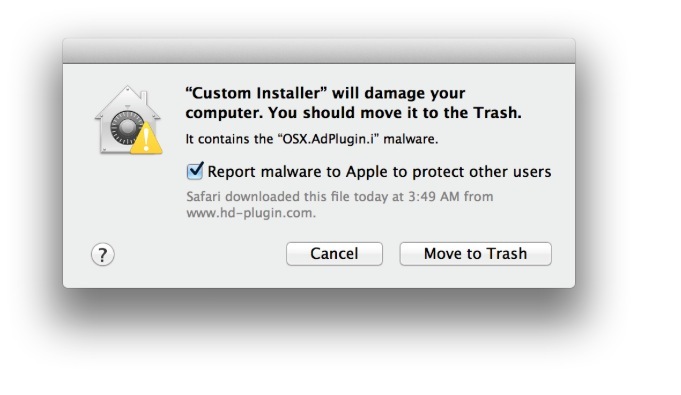Click the house roof of the Gatekeeper icon
Image resolution: width=681 pixels, height=395 pixels.
tap(127, 100)
